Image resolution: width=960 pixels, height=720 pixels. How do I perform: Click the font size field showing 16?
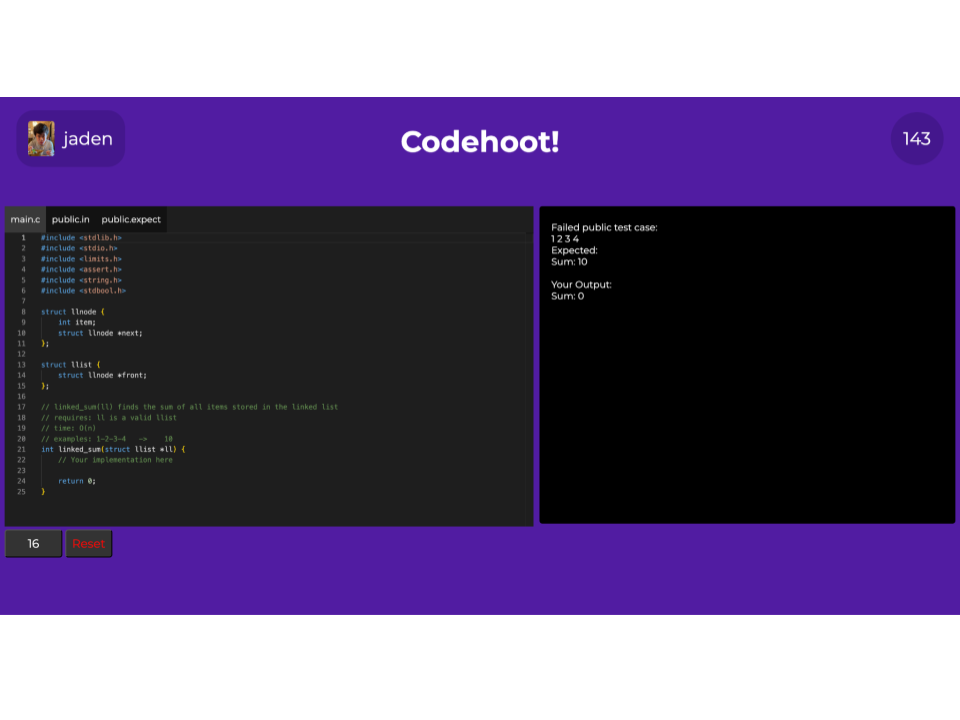33,543
